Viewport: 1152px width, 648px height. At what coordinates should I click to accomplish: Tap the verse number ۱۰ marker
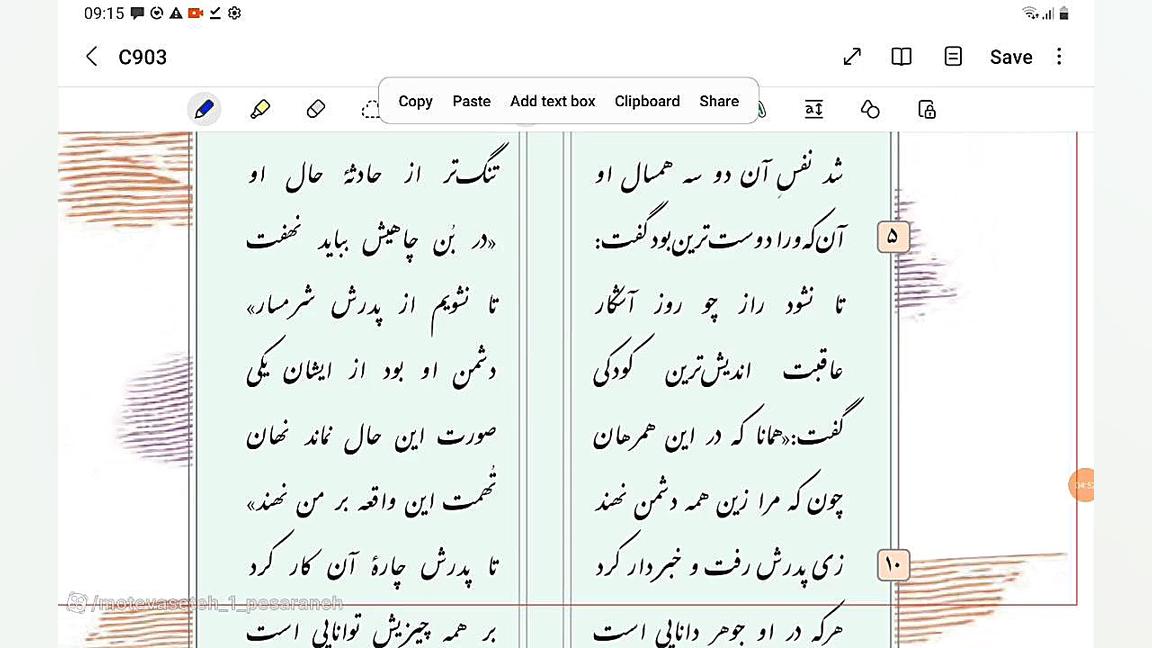(893, 565)
